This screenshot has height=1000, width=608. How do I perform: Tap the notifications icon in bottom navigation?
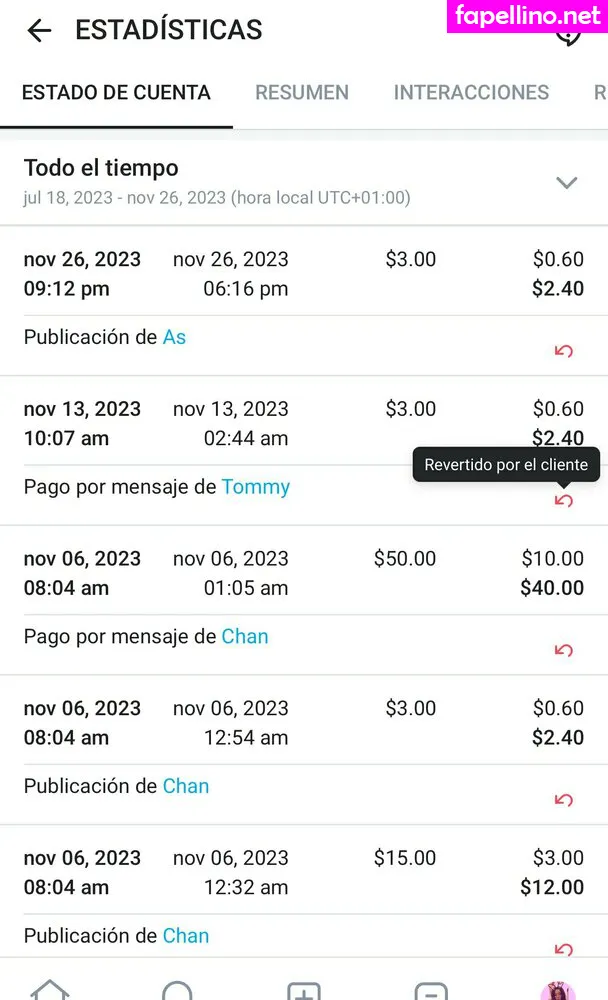(x=177, y=990)
